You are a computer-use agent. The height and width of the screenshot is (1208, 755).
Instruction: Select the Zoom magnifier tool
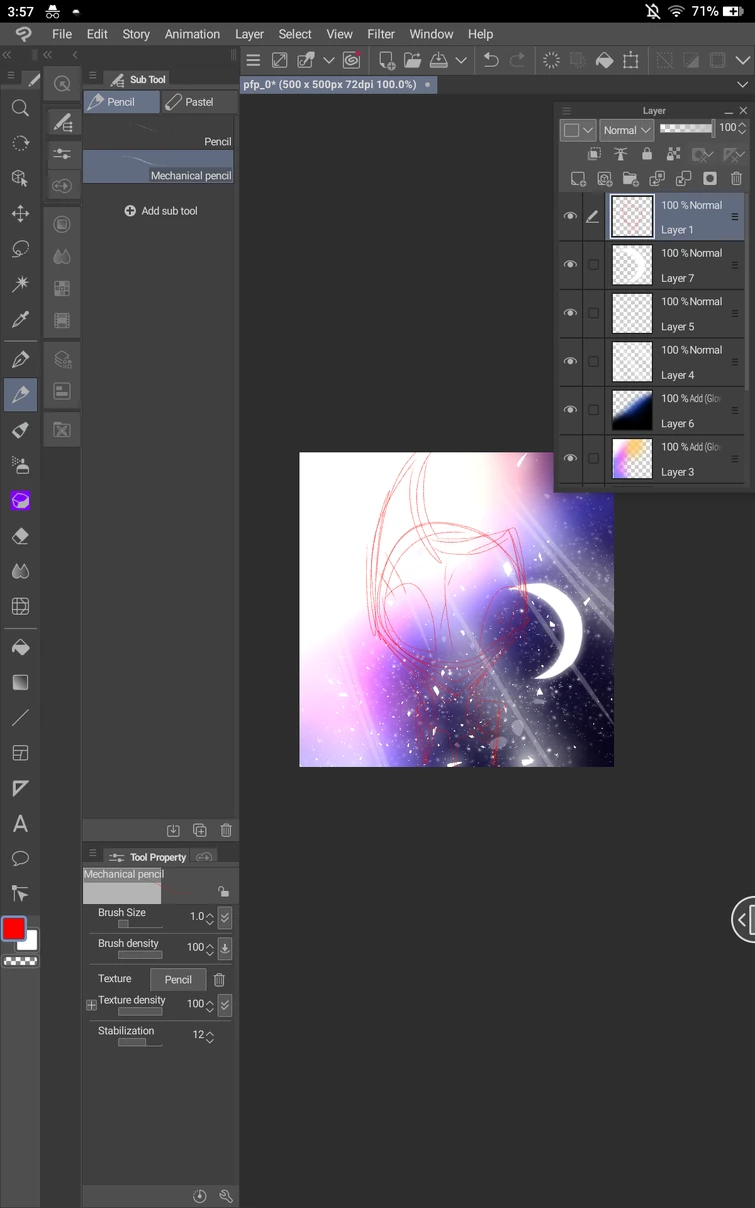point(20,108)
